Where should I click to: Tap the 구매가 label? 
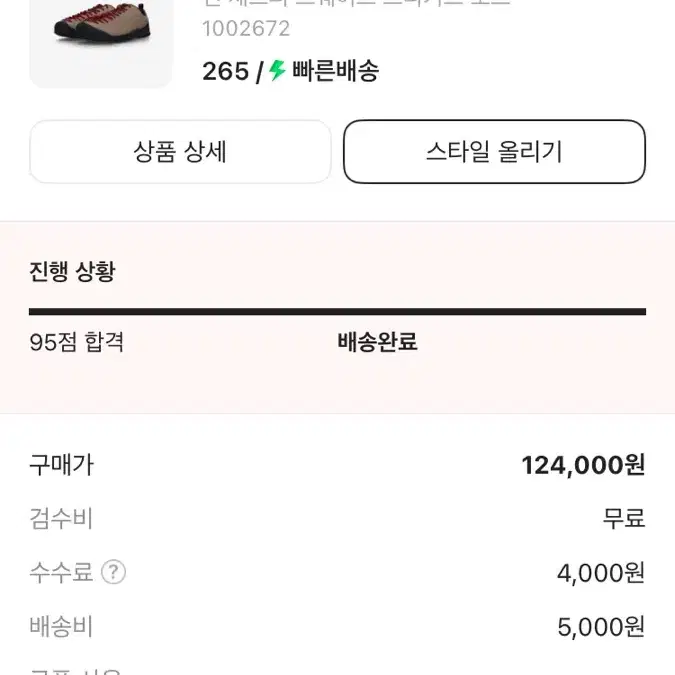pos(61,465)
